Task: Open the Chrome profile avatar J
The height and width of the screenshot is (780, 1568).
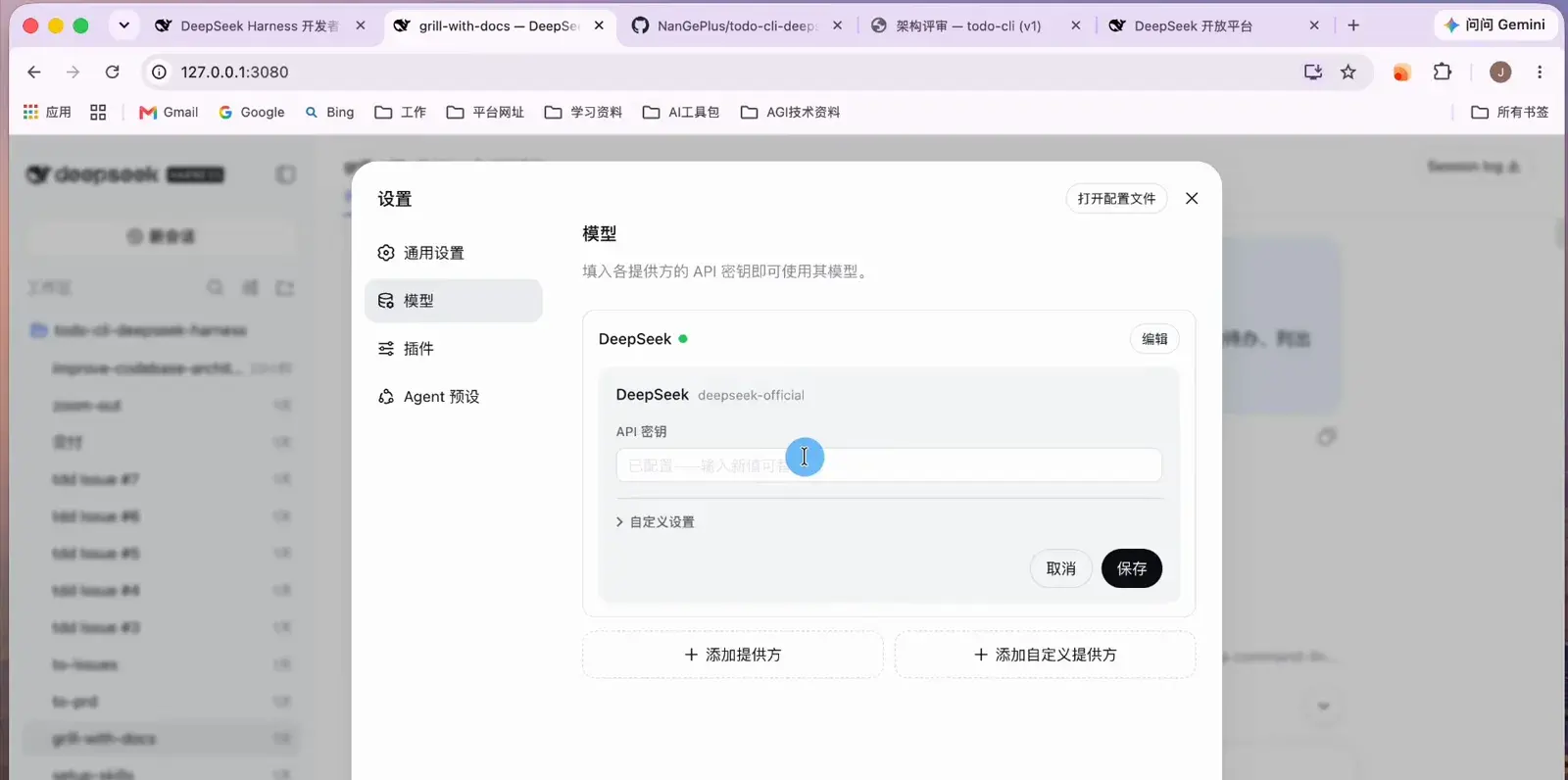Action: tap(1500, 72)
